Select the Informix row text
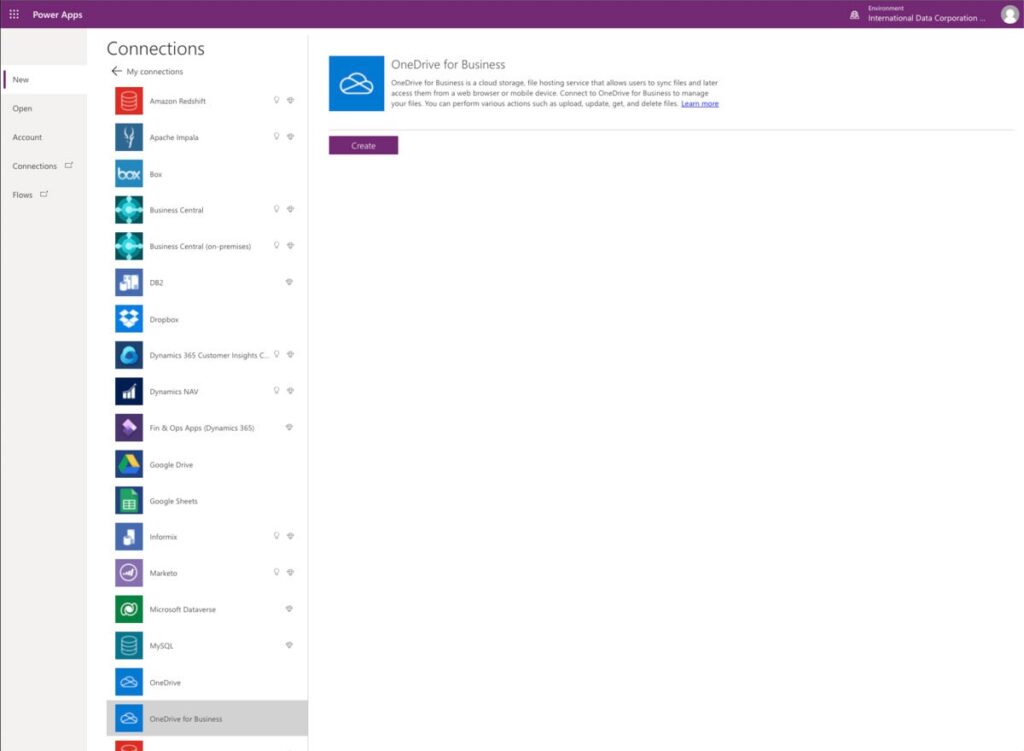The width and height of the screenshot is (1024, 751). [x=163, y=537]
